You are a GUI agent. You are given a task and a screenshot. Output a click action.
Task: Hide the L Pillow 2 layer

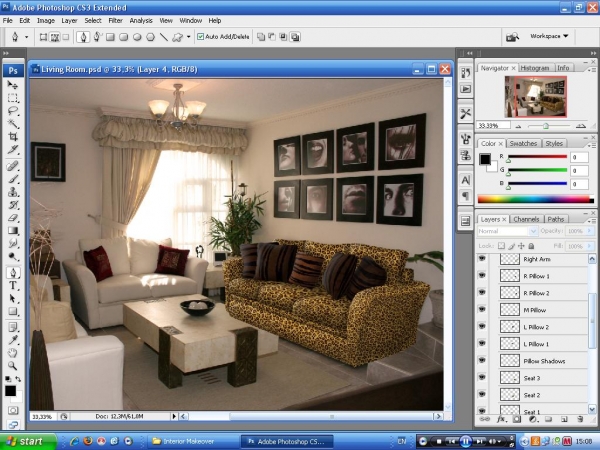tap(482, 327)
